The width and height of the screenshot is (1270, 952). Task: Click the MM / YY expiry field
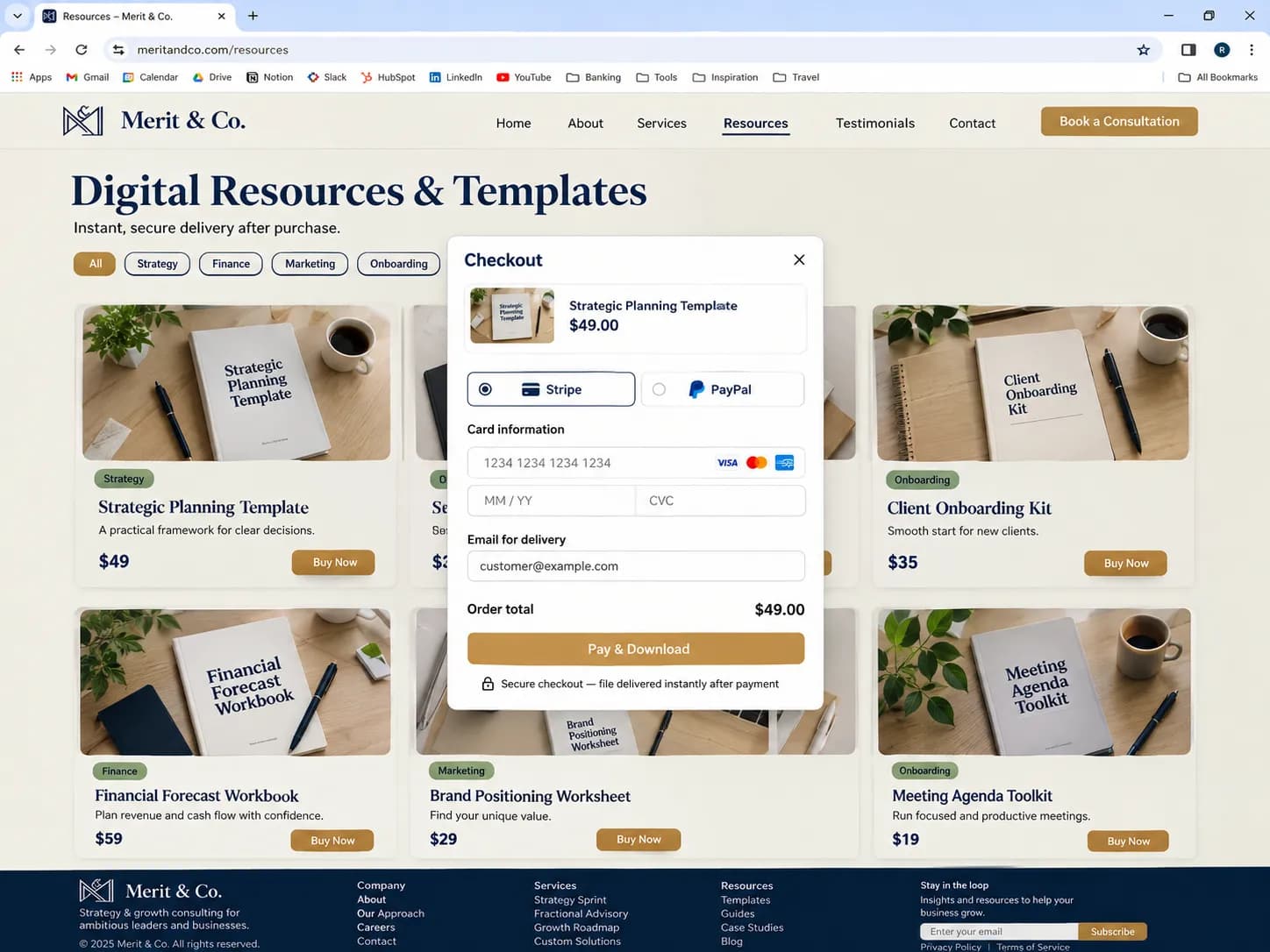click(x=551, y=501)
